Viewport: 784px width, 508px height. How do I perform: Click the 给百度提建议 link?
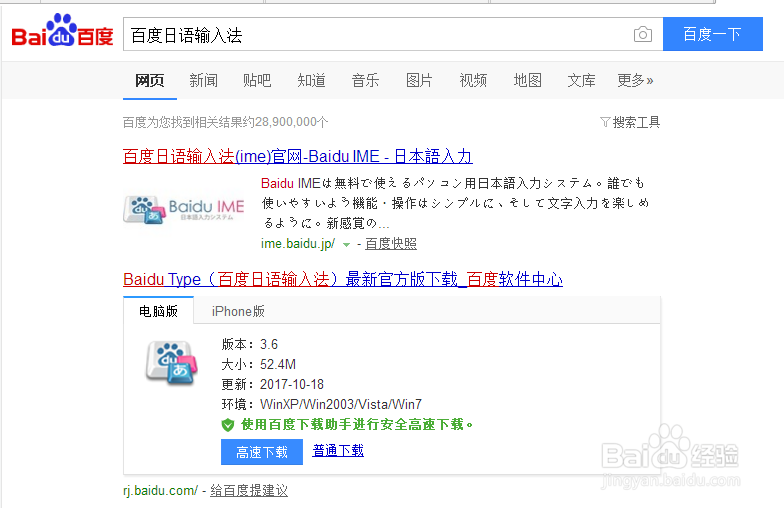coord(249,490)
